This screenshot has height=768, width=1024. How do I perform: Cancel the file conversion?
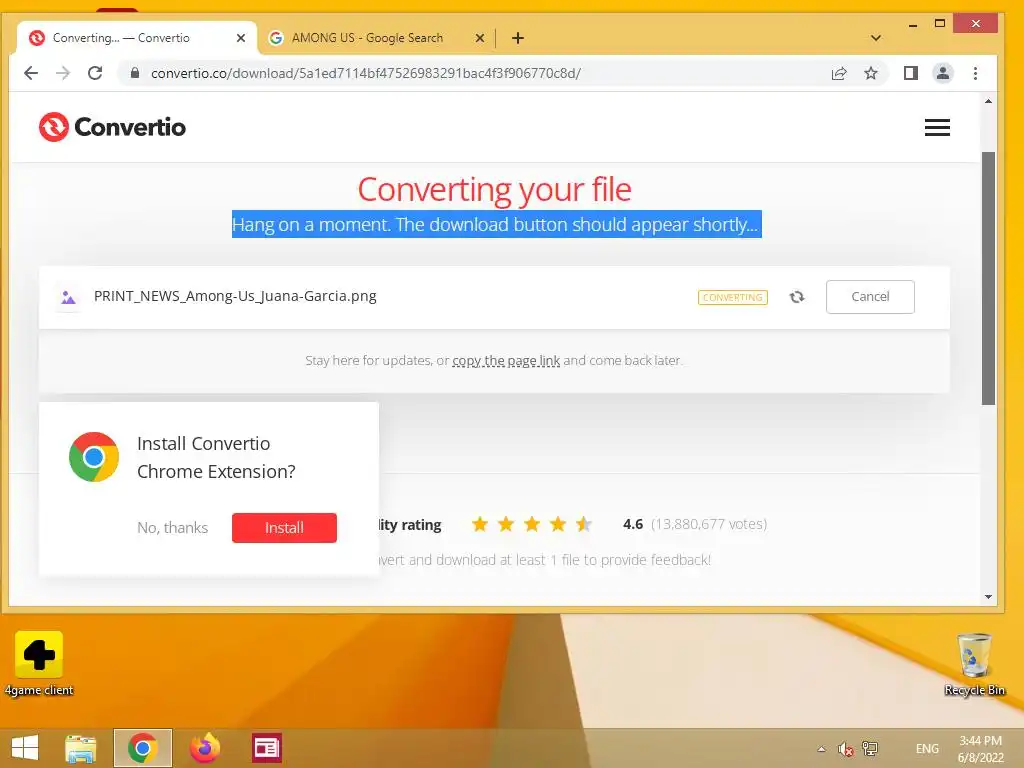click(x=870, y=297)
